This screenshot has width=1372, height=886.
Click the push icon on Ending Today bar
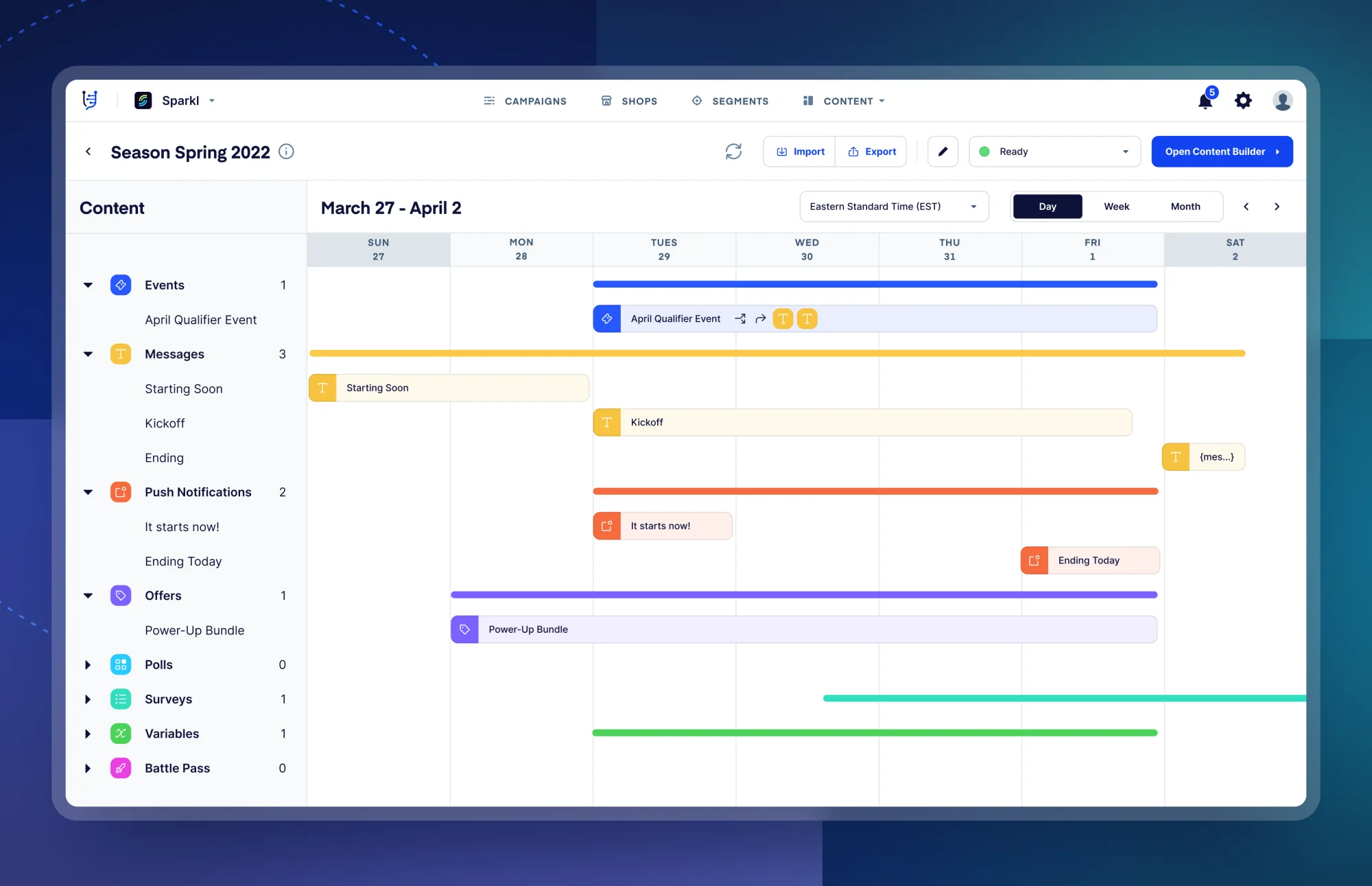pyautogui.click(x=1034, y=561)
